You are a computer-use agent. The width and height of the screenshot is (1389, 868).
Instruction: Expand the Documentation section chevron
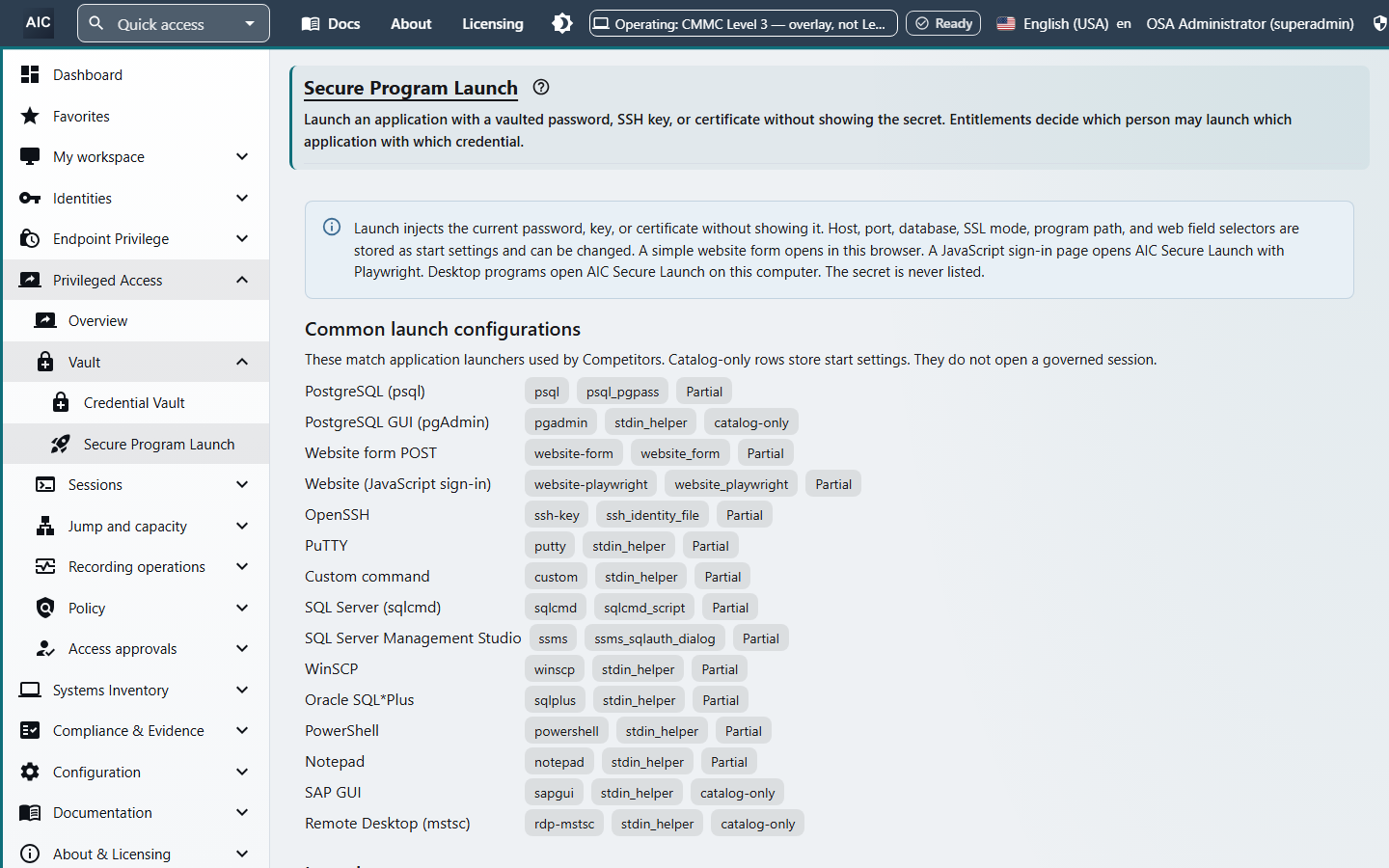pyautogui.click(x=242, y=812)
